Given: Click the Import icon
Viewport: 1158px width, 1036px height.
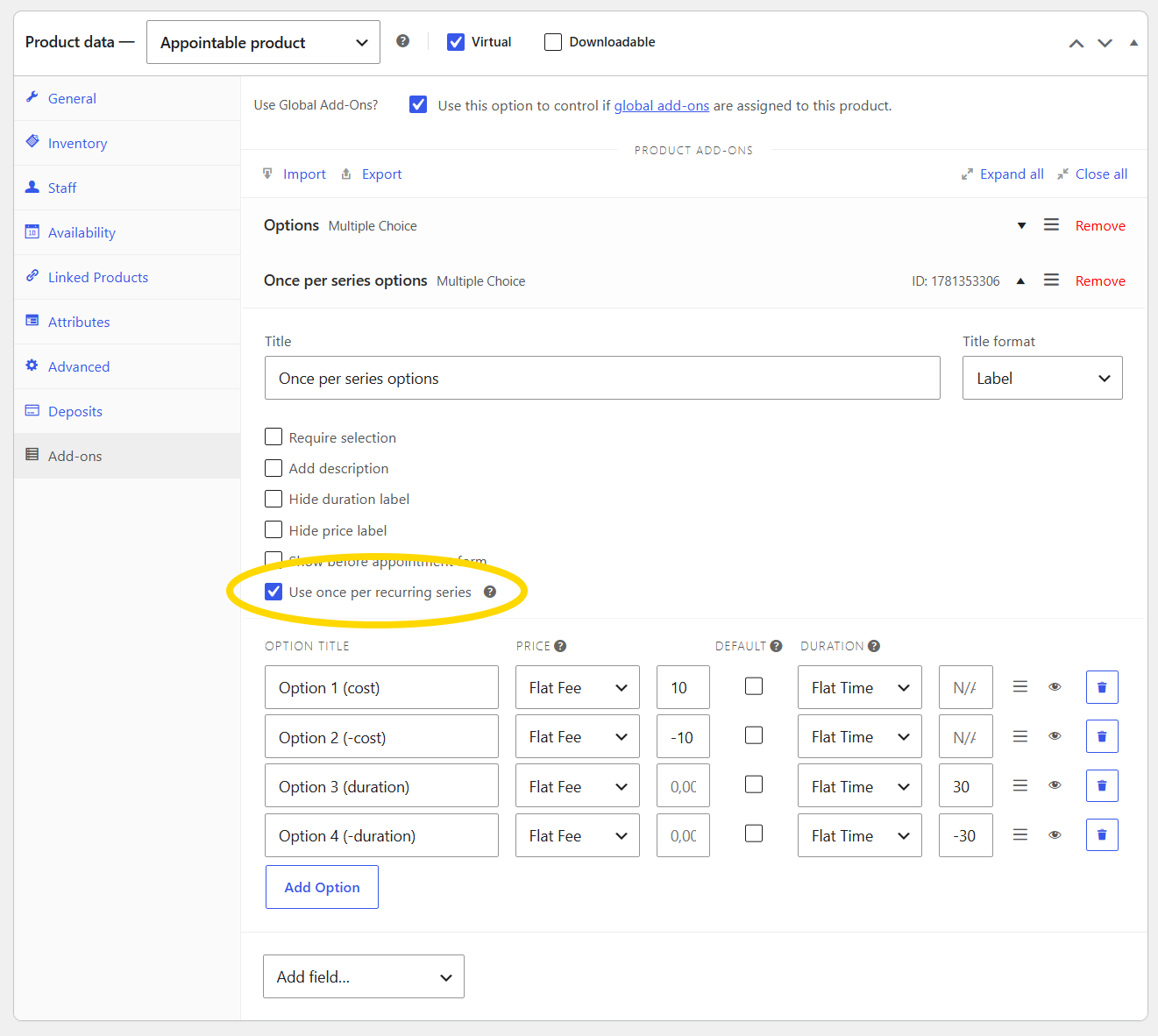Looking at the screenshot, I should pos(267,174).
